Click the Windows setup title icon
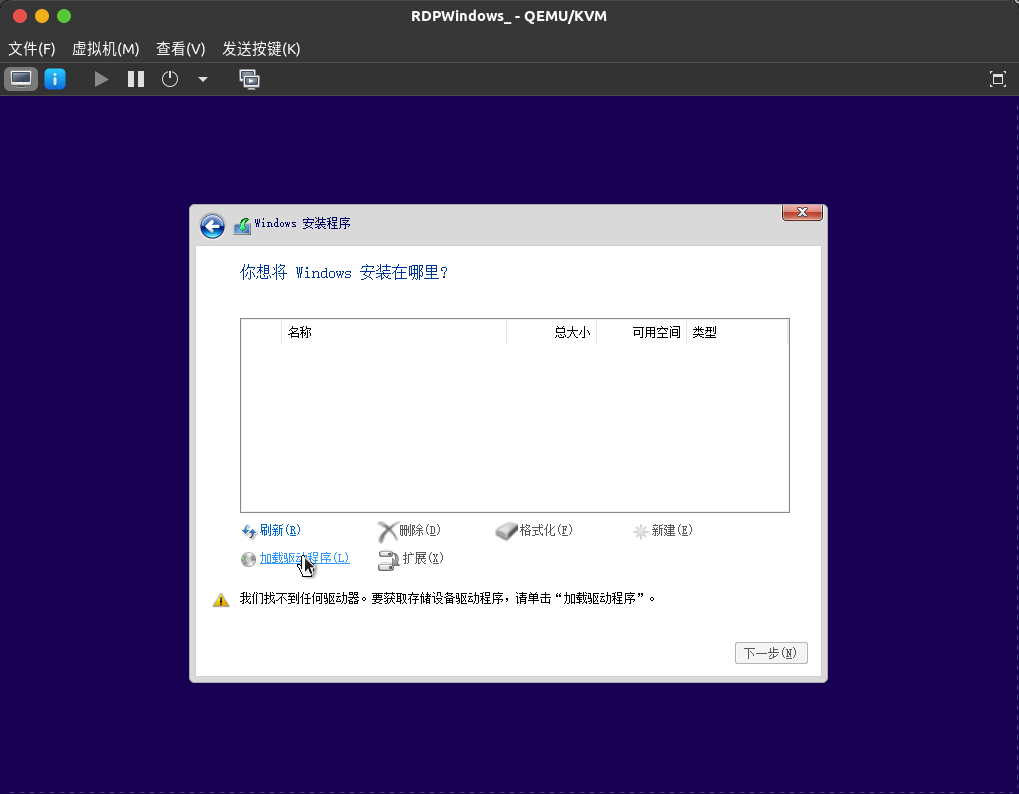Screen dimensions: 1019x794 [x=242, y=225]
